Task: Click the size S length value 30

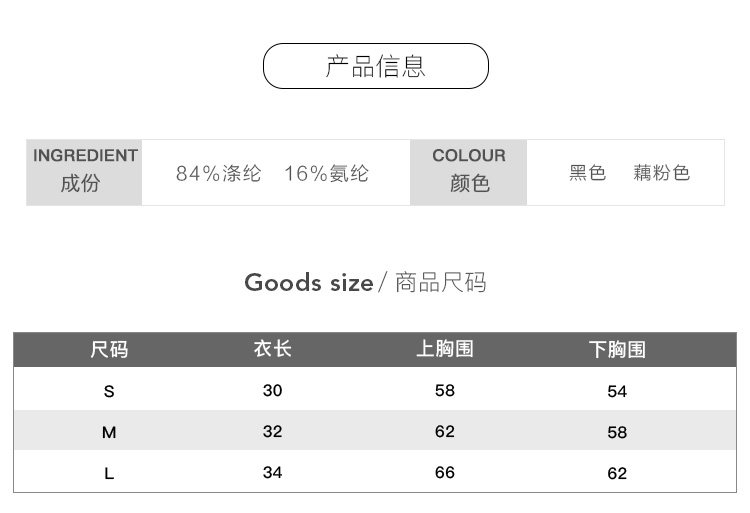Action: click(272, 390)
